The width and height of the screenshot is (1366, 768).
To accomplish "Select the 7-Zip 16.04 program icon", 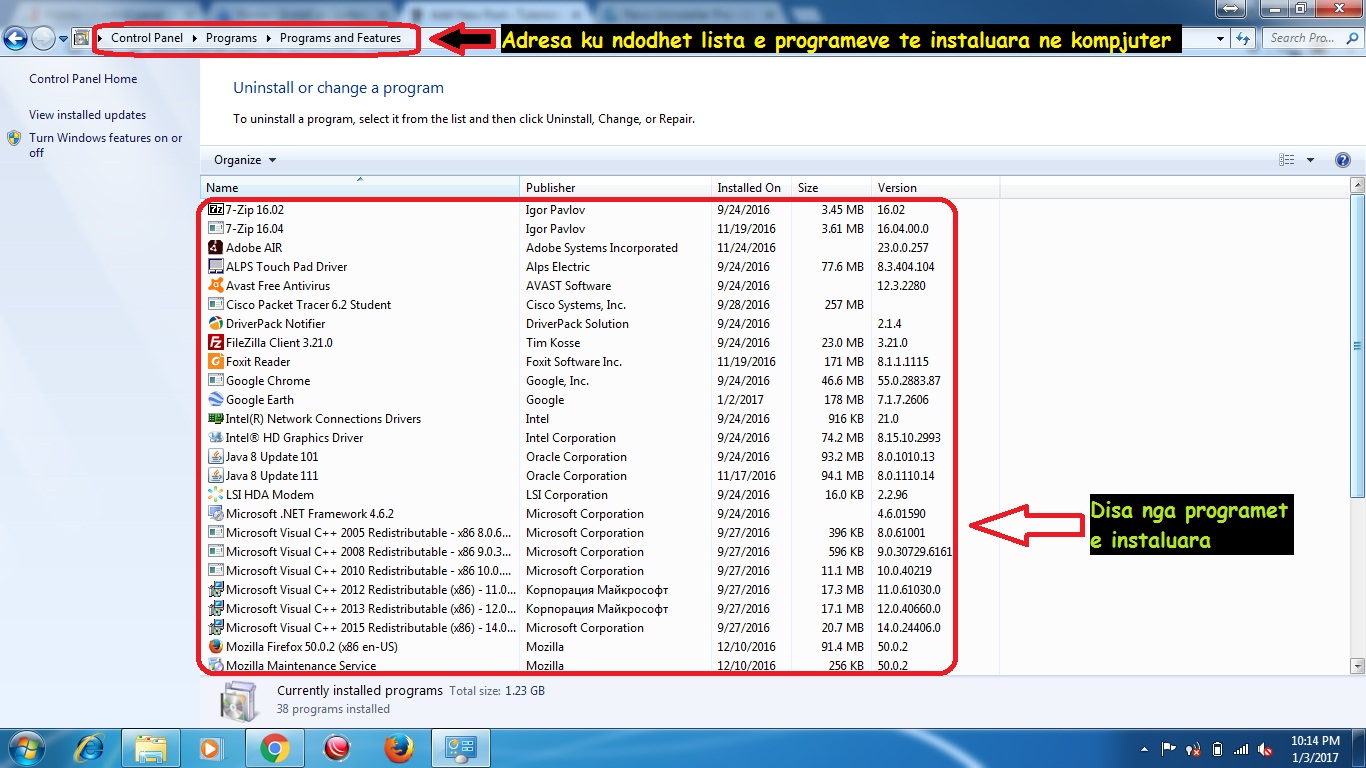I will 216,229.
